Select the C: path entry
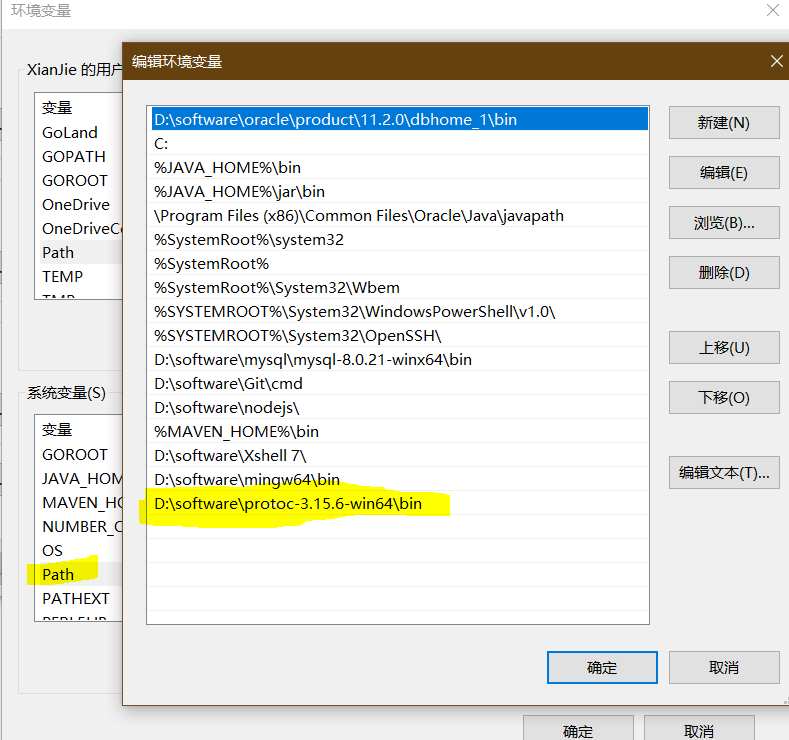 (400, 143)
